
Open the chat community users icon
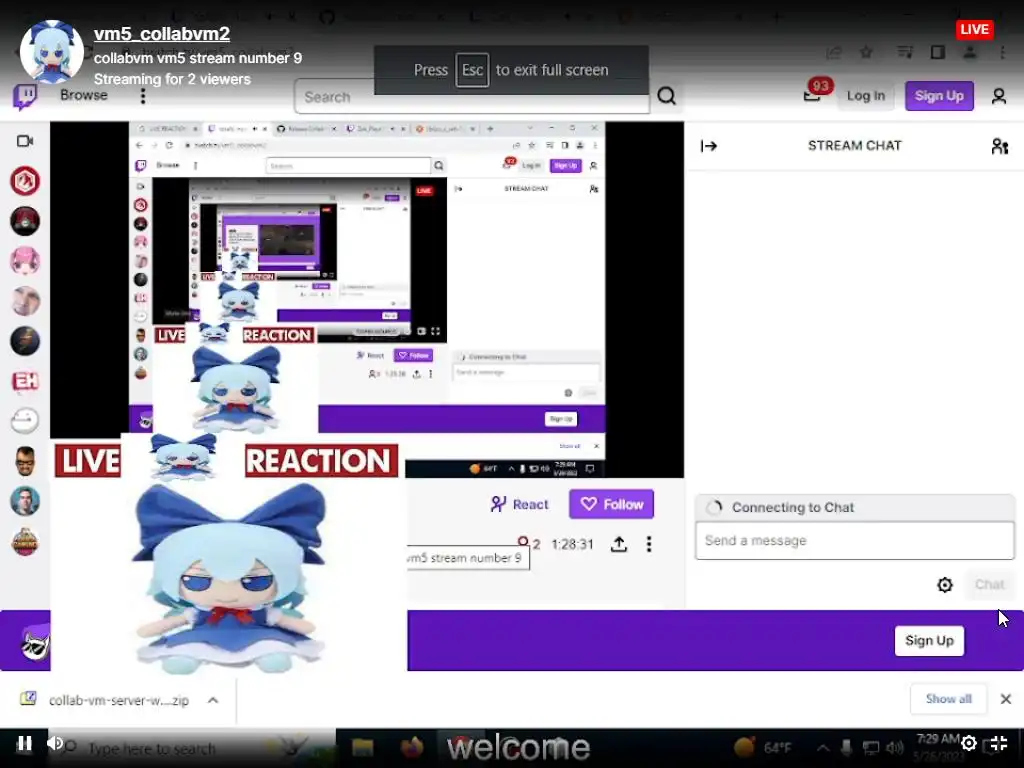click(999, 146)
